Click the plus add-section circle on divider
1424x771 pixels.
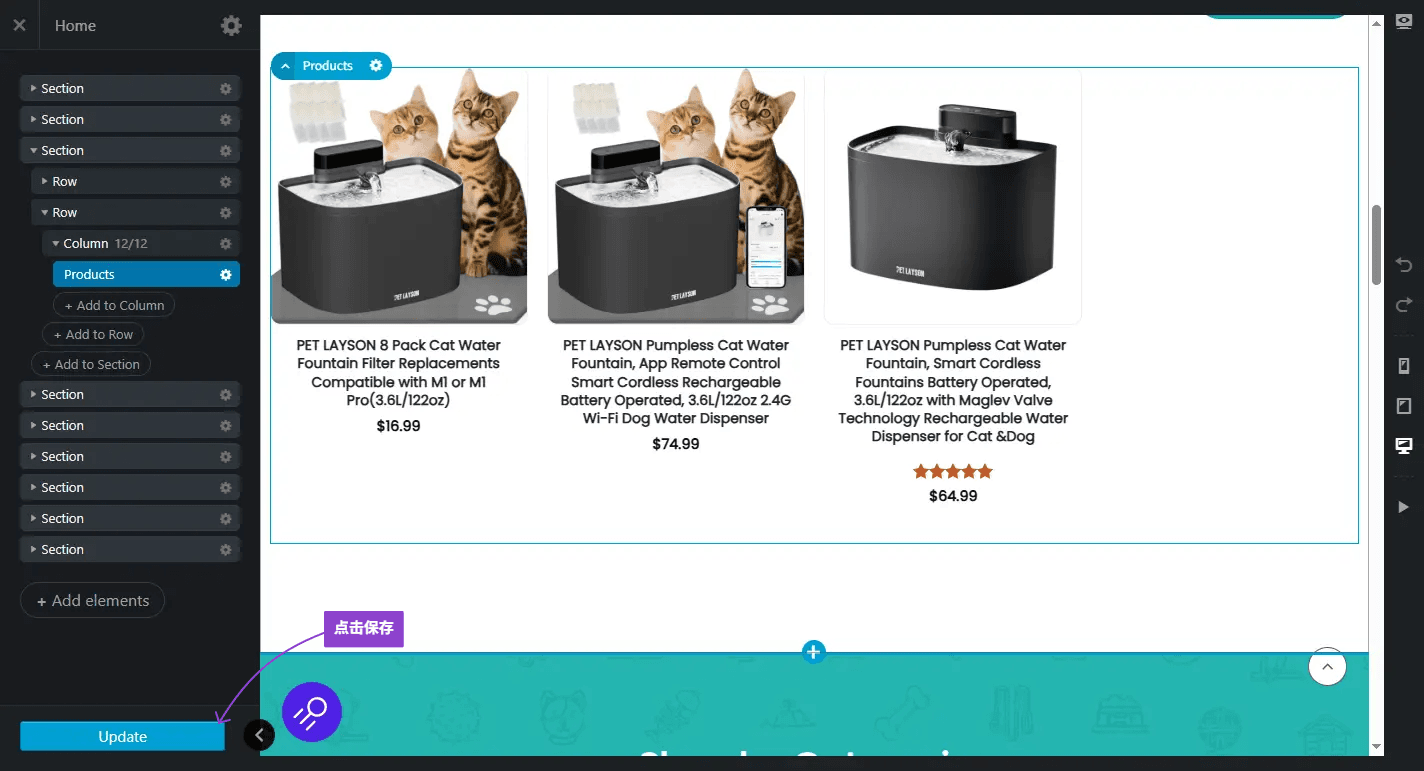tap(814, 652)
